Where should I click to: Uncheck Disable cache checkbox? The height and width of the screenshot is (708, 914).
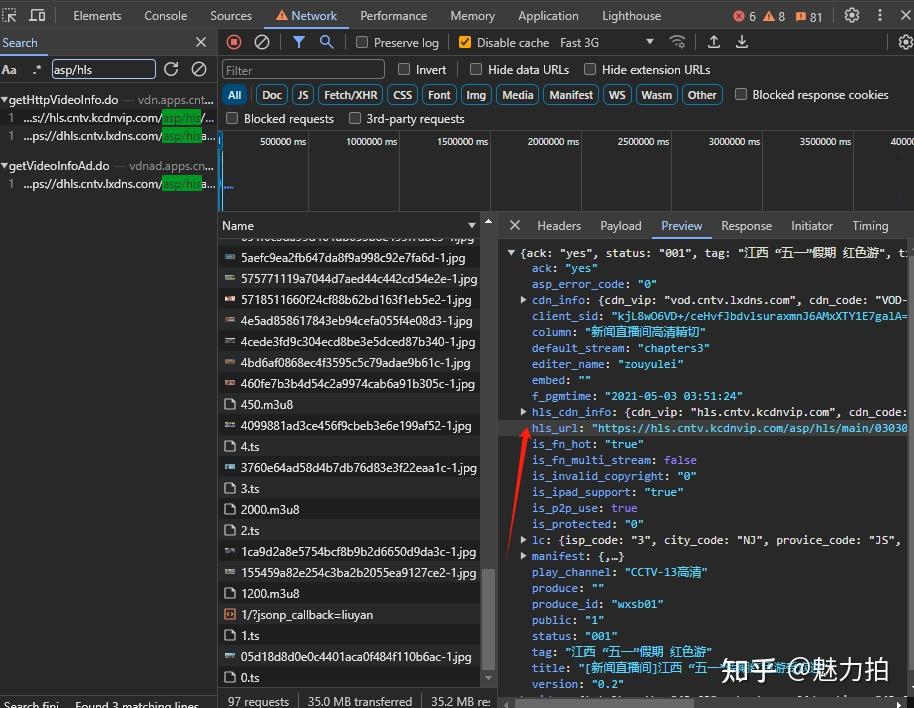[x=465, y=43]
